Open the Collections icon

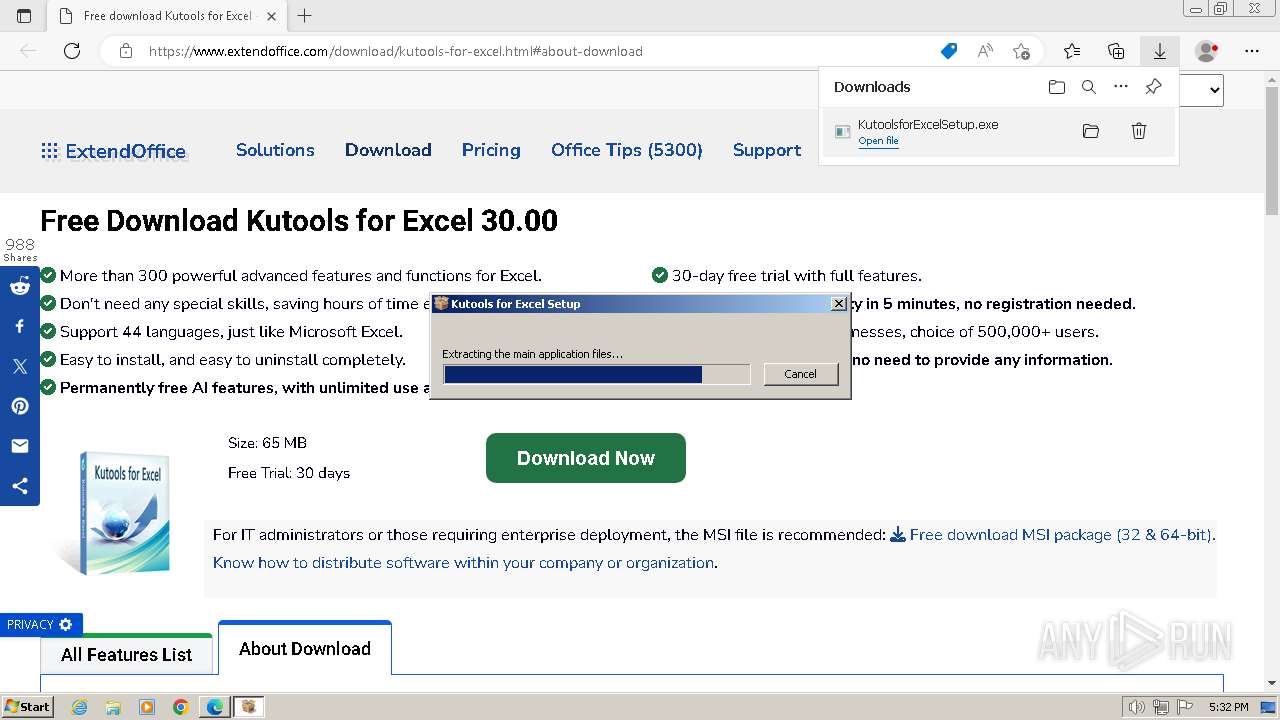[x=1116, y=51]
